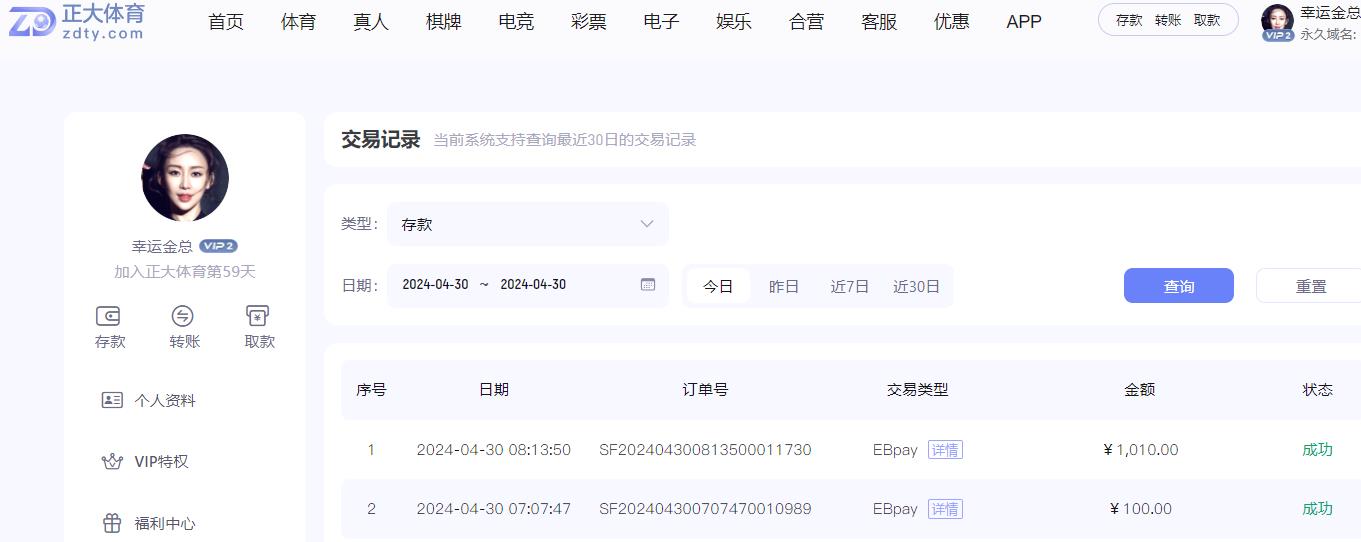Click 成功 status in row 1
1361x542 pixels.
point(1317,450)
